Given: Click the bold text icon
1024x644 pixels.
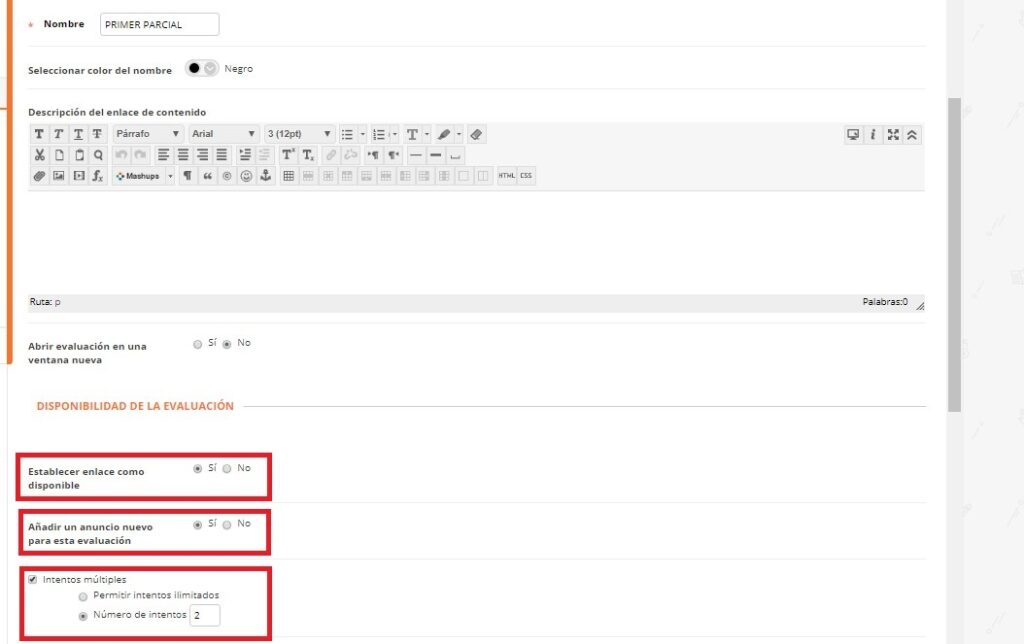Looking at the screenshot, I should [39, 134].
